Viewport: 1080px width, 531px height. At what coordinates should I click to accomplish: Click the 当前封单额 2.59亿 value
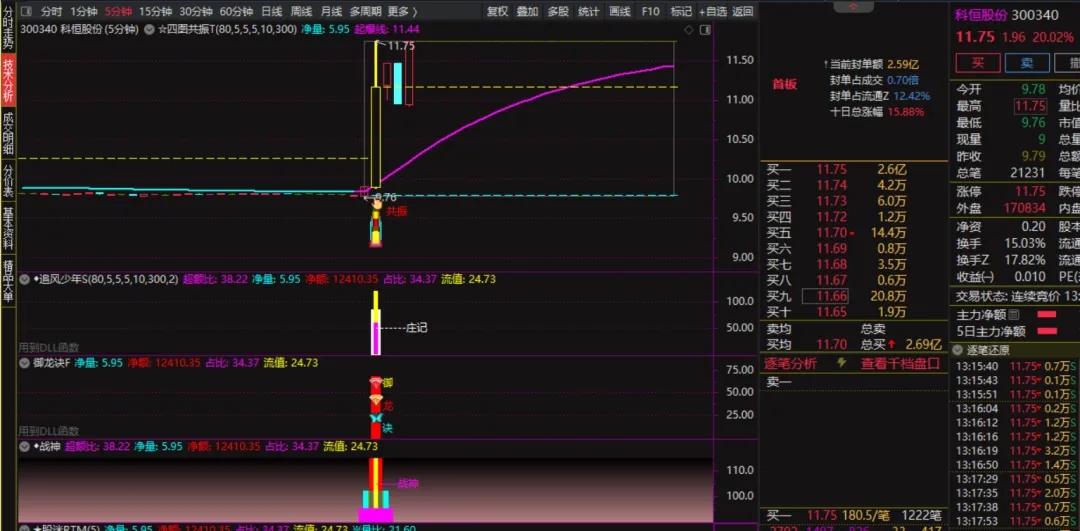pyautogui.click(x=903, y=64)
